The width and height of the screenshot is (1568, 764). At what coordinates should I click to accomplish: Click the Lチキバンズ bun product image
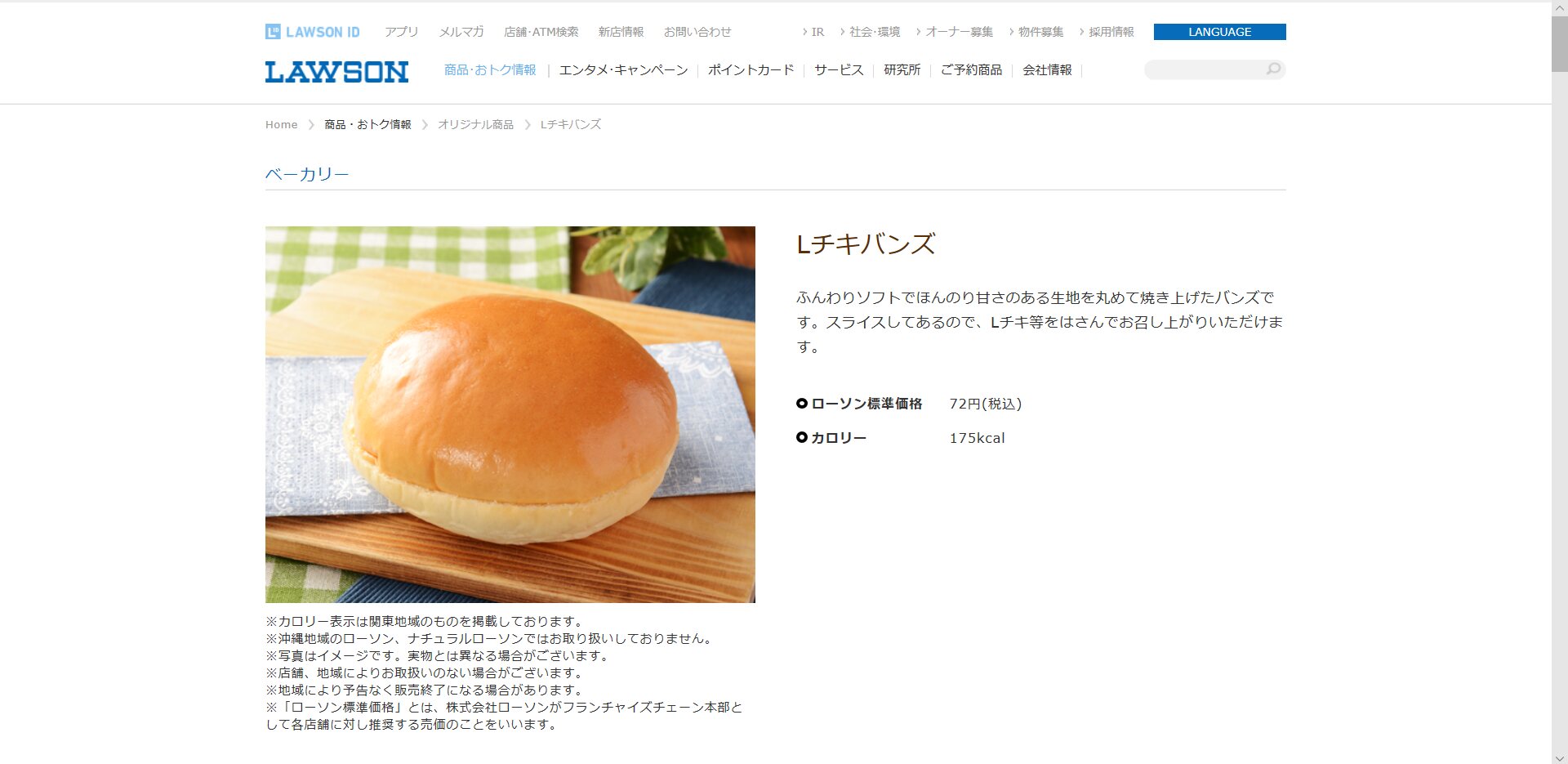510,414
